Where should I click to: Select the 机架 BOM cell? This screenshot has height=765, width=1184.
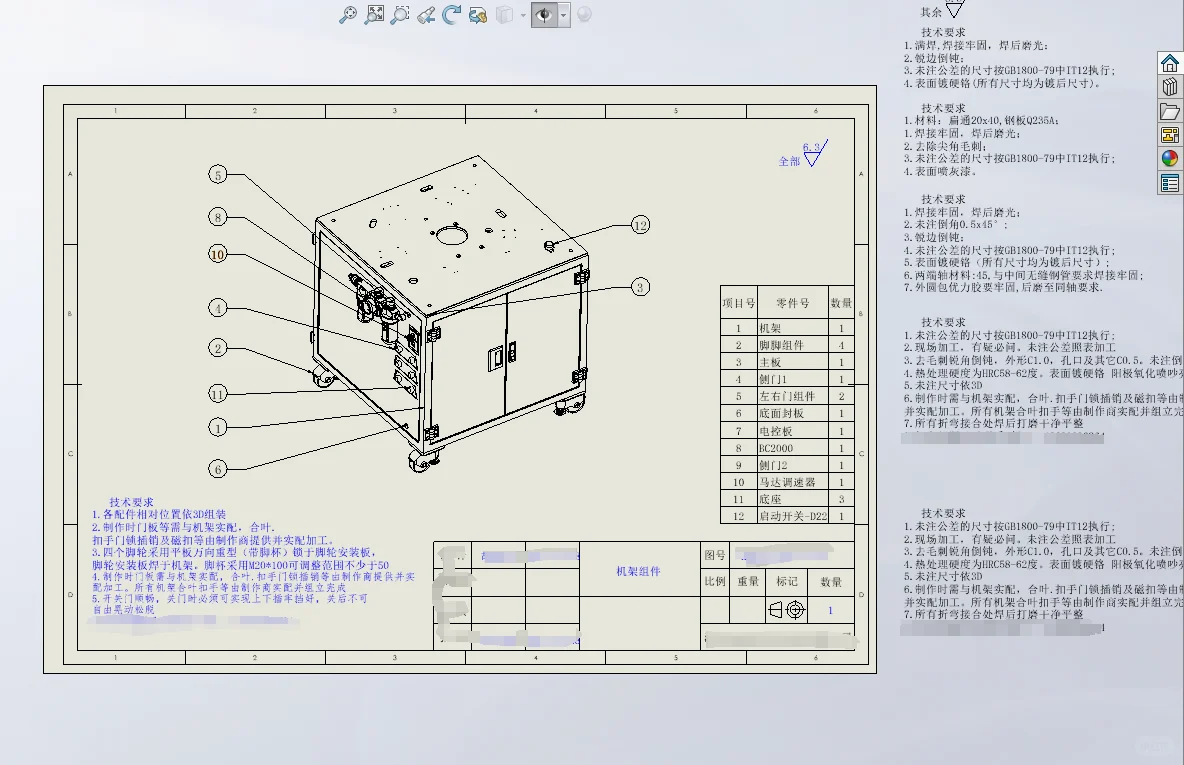click(793, 329)
